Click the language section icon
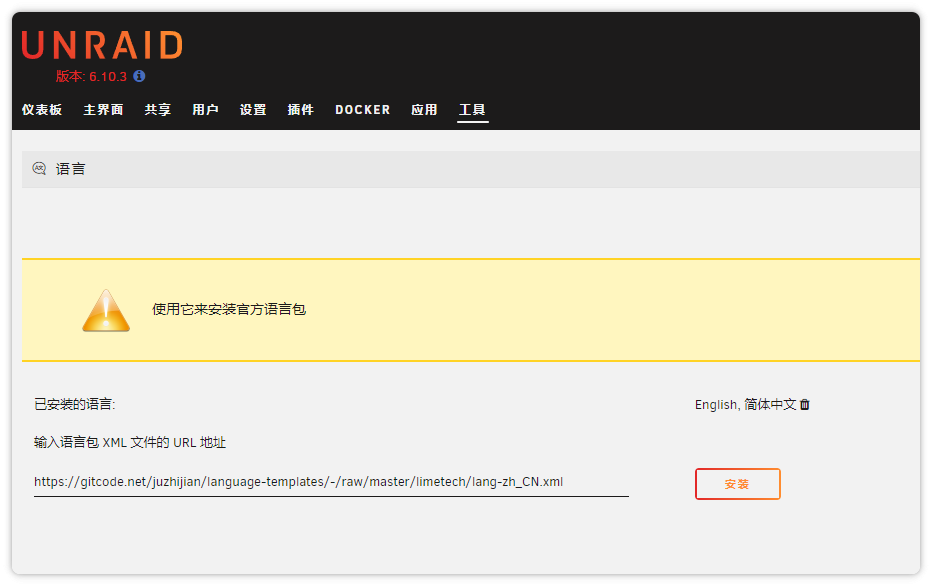 pyautogui.click(x=39, y=169)
